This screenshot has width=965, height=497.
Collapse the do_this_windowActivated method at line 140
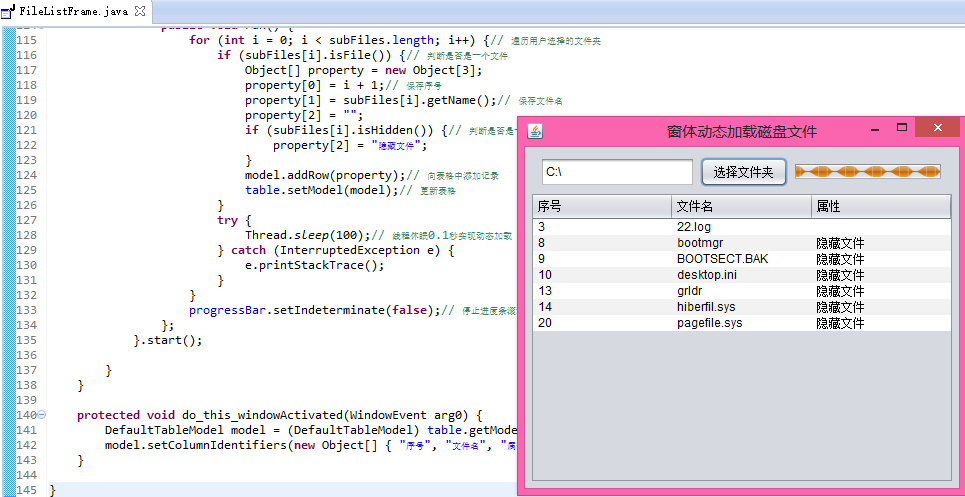coord(42,415)
